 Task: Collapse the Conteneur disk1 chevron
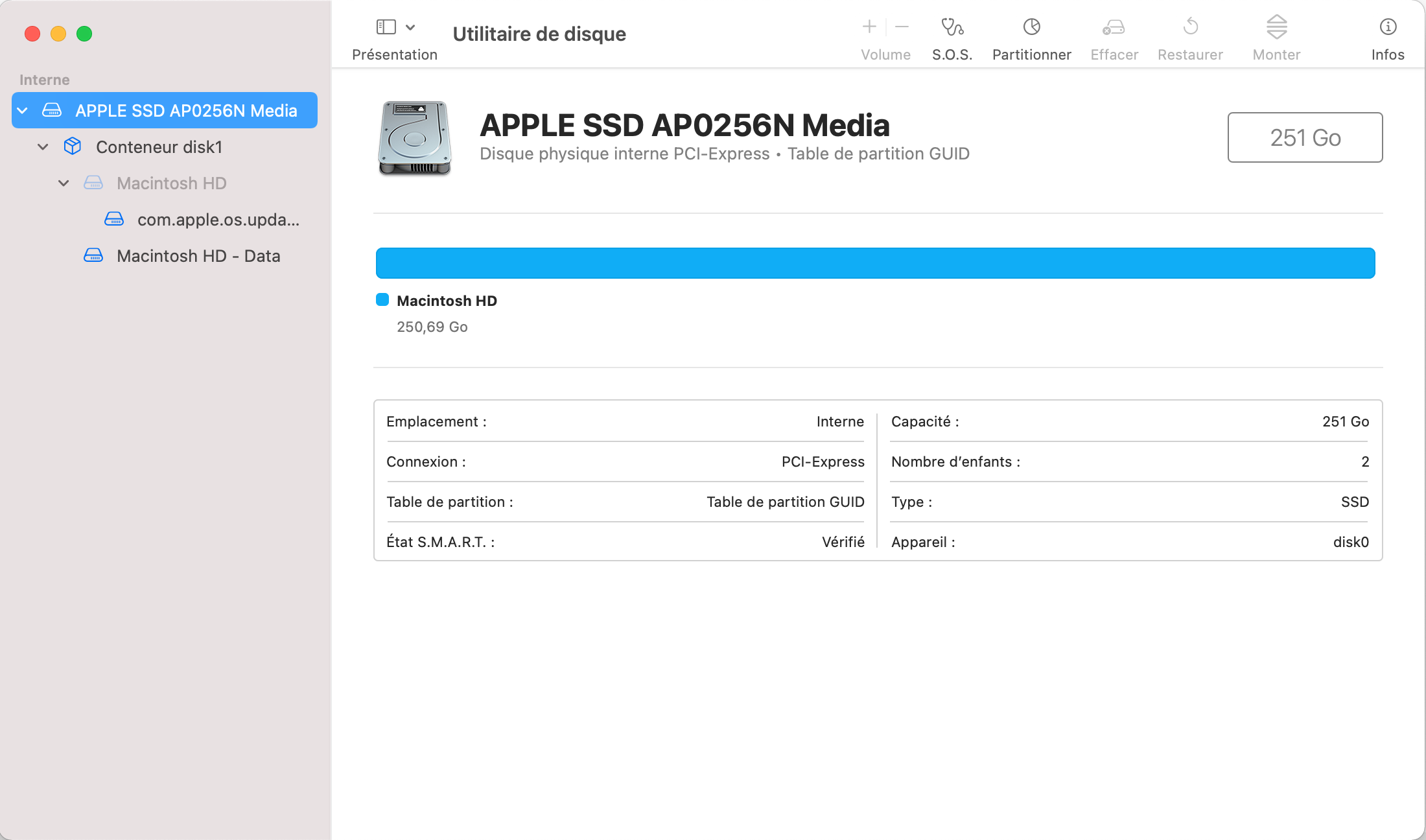pyautogui.click(x=43, y=147)
